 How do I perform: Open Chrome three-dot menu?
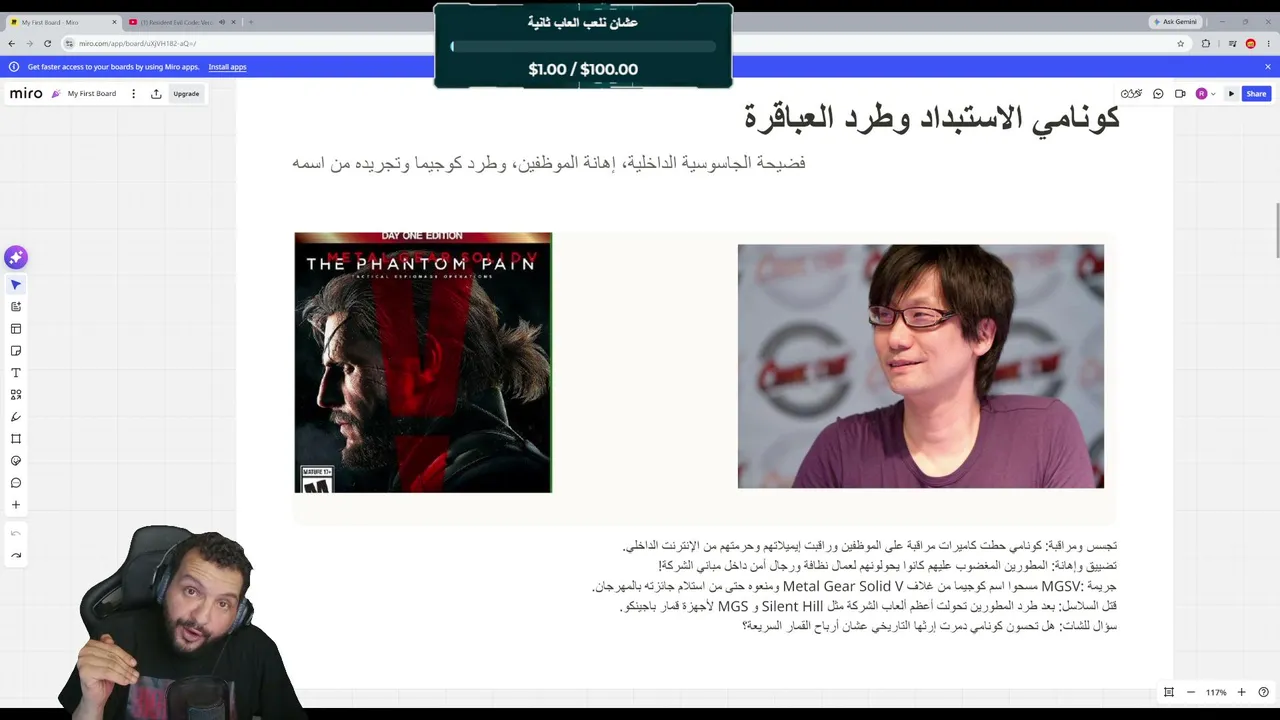click(1268, 44)
